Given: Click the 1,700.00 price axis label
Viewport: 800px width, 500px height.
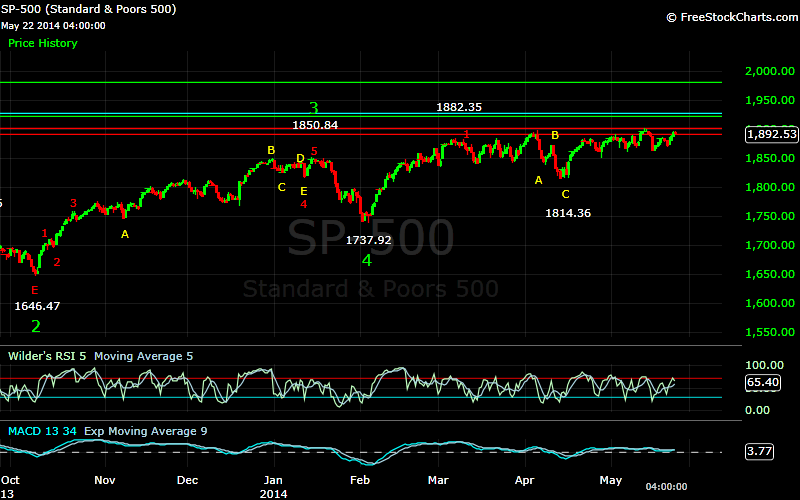Looking at the screenshot, I should (770, 245).
